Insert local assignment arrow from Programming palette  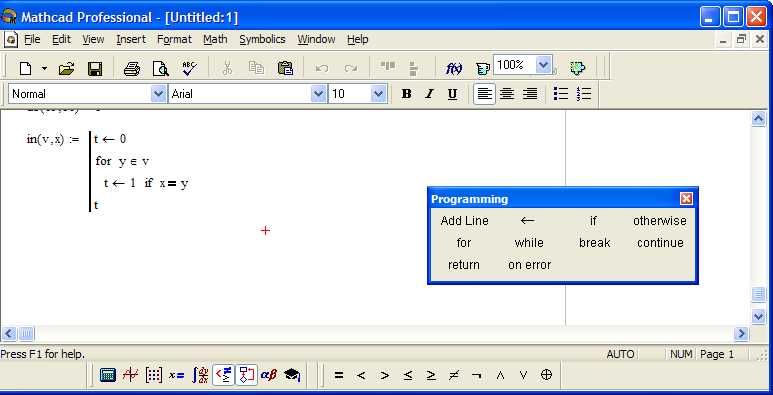point(527,221)
